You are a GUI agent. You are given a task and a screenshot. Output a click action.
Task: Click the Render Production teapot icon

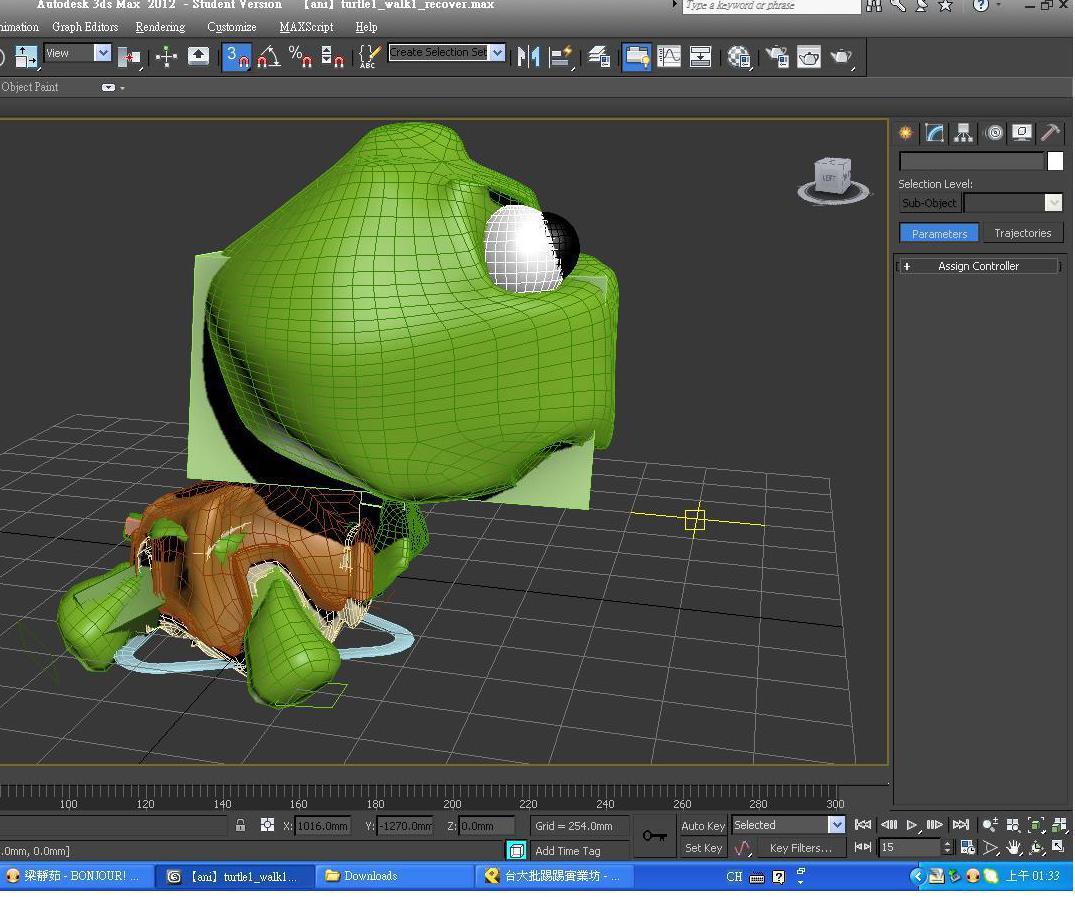click(841, 56)
